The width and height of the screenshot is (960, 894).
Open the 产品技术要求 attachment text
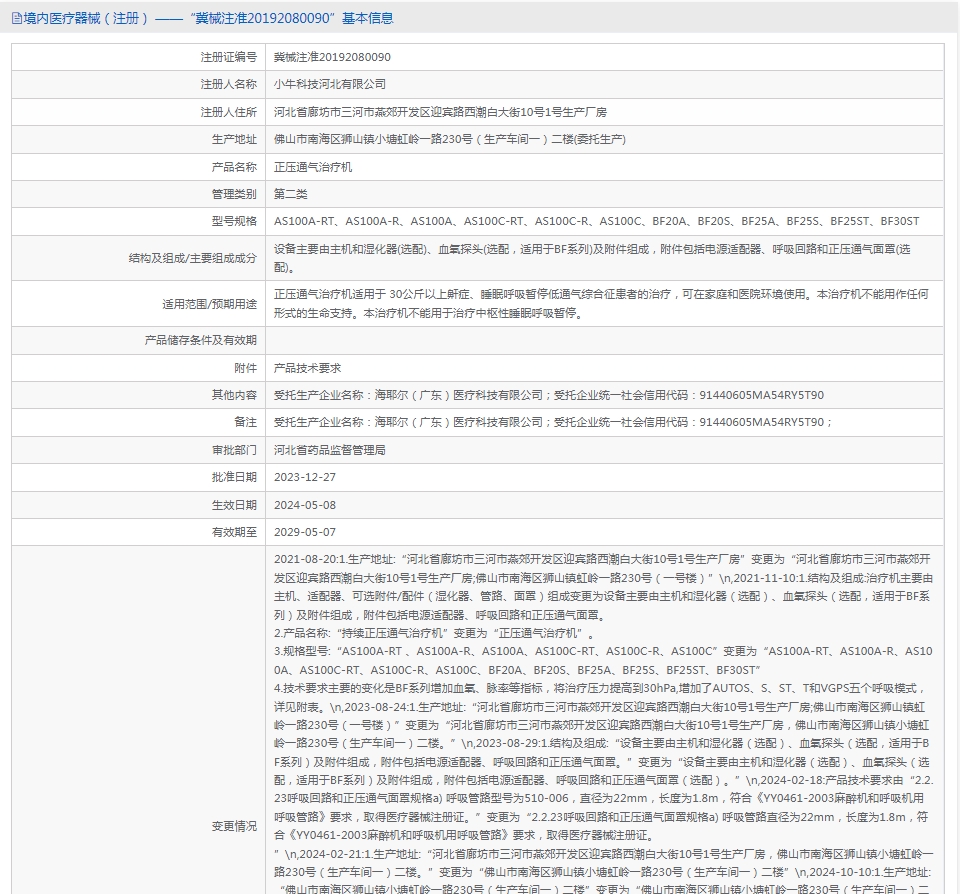pyautogui.click(x=307, y=368)
